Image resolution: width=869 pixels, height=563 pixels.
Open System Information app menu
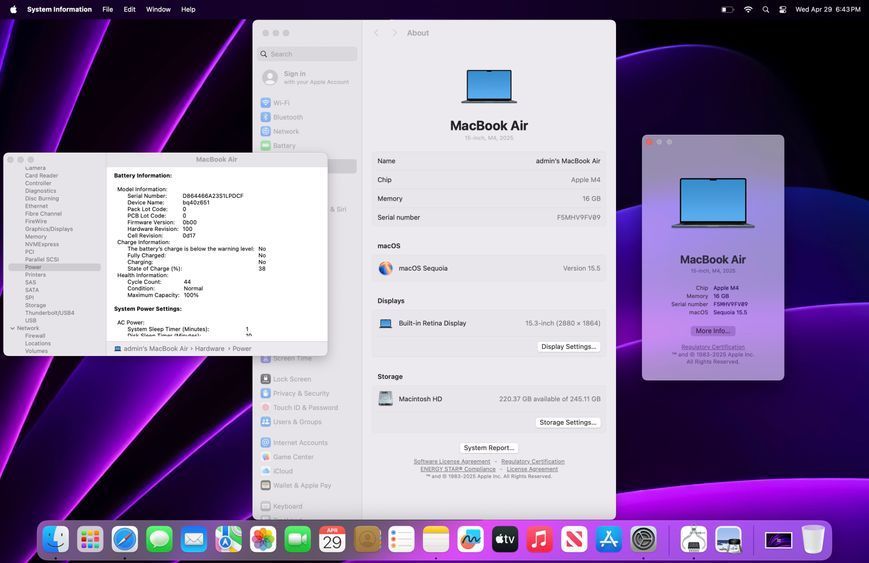pyautogui.click(x=59, y=9)
